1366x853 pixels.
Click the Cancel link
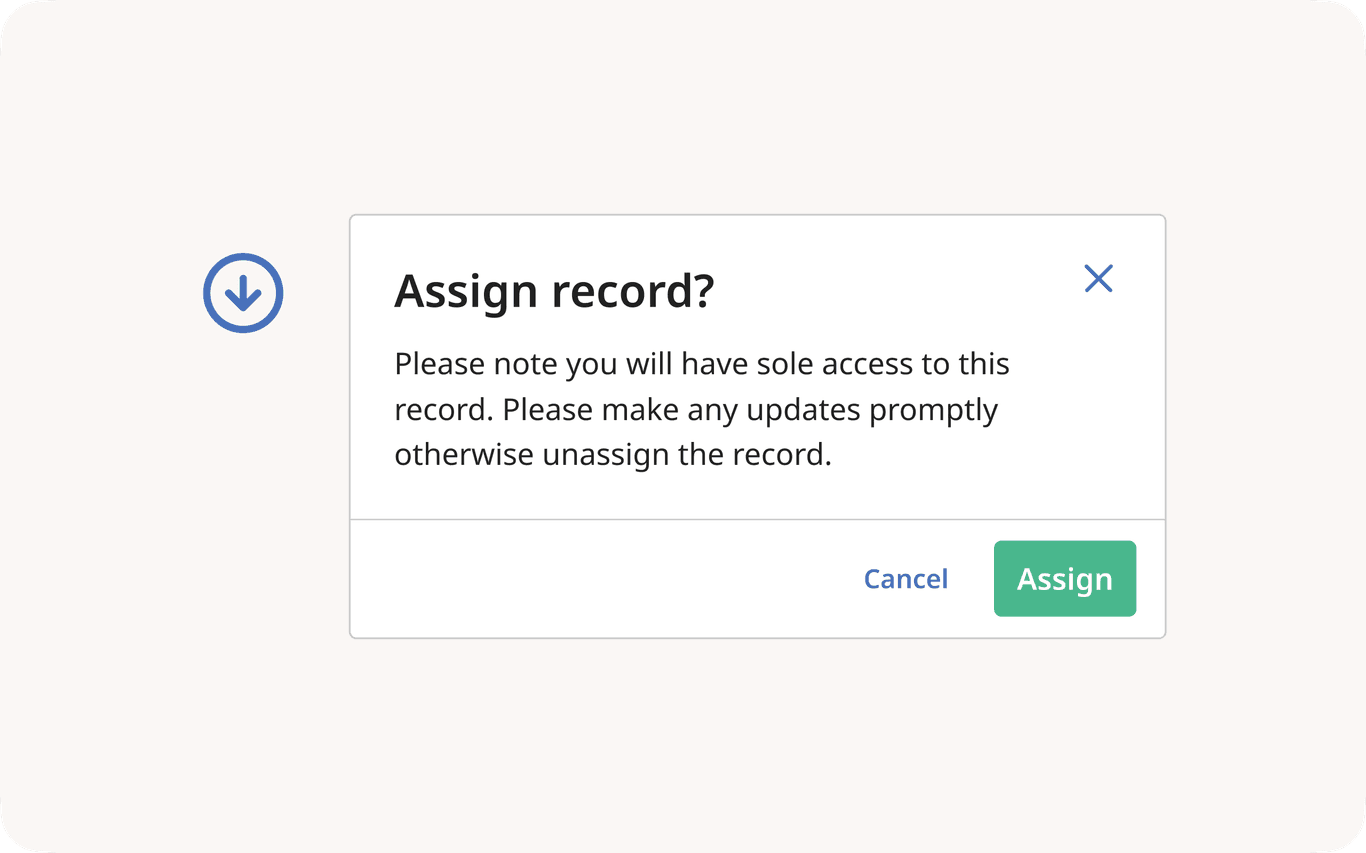[905, 579]
